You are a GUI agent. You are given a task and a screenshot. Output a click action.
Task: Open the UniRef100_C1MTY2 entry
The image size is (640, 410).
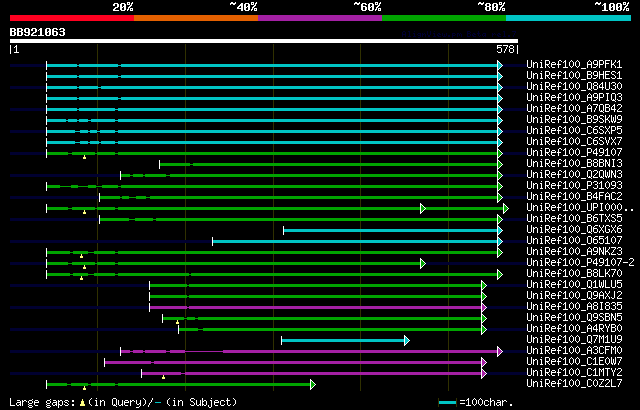(x=574, y=373)
